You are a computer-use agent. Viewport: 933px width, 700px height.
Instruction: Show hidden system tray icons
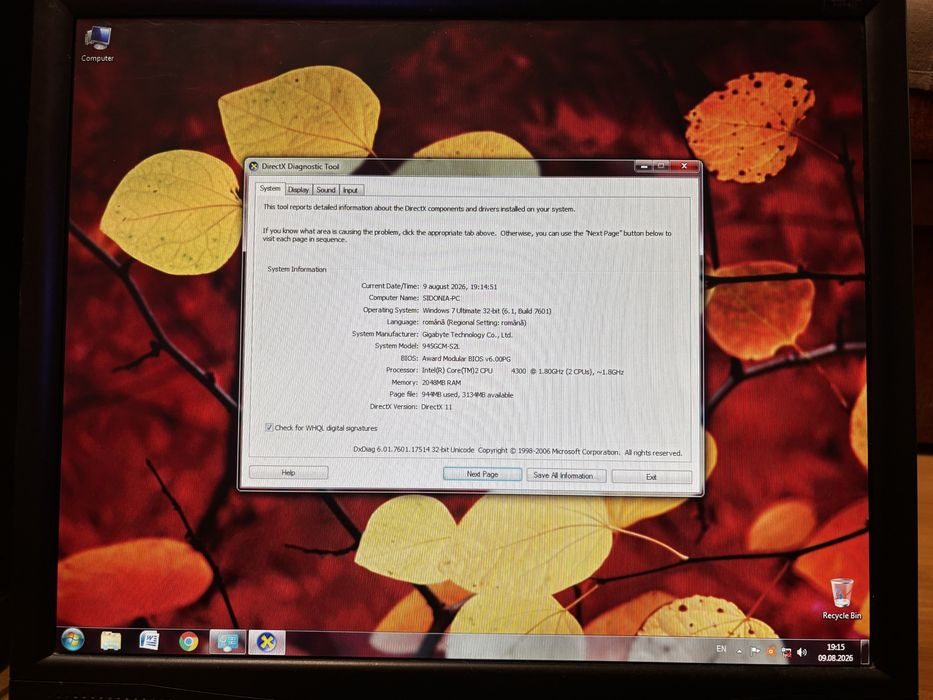(x=739, y=651)
